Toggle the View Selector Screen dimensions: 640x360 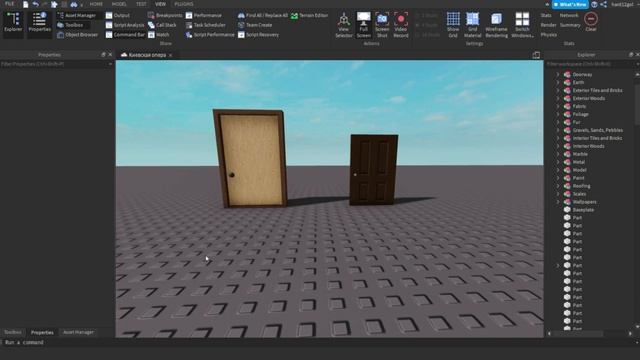[344, 25]
